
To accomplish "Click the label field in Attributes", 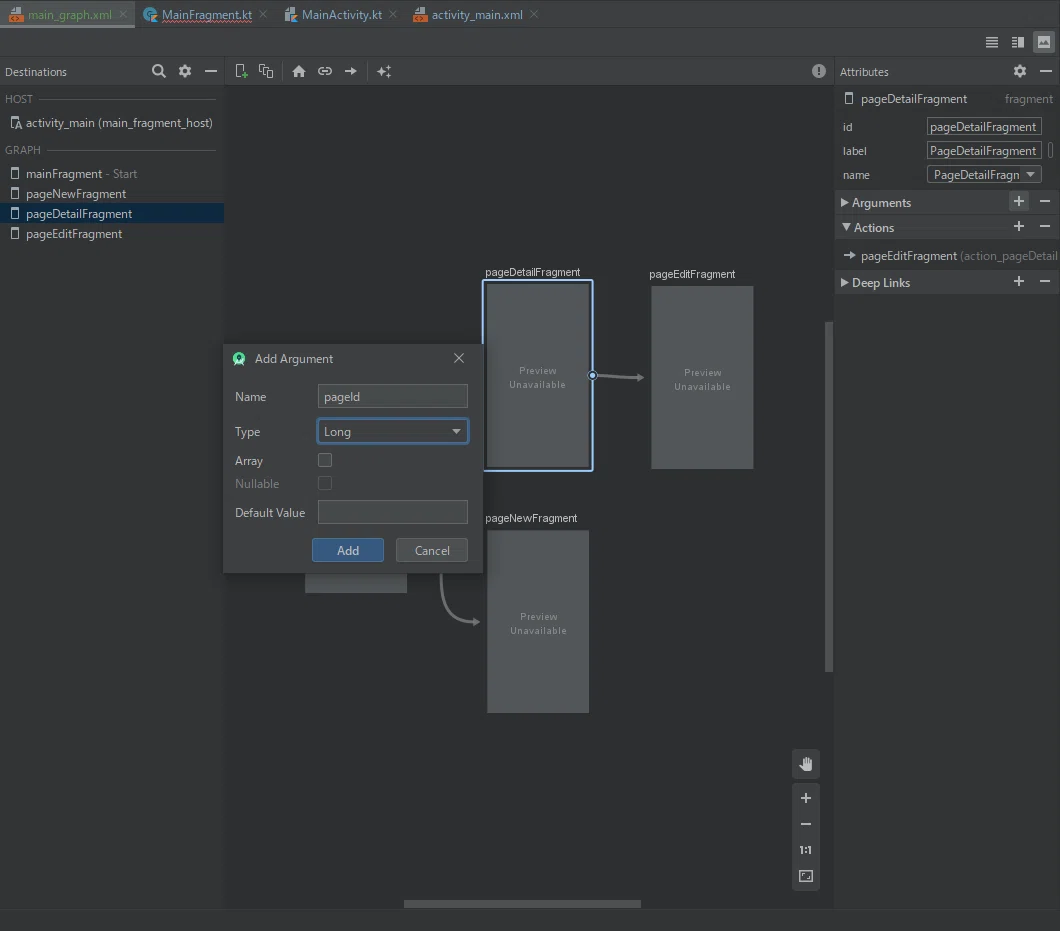I will pyautogui.click(x=984, y=151).
